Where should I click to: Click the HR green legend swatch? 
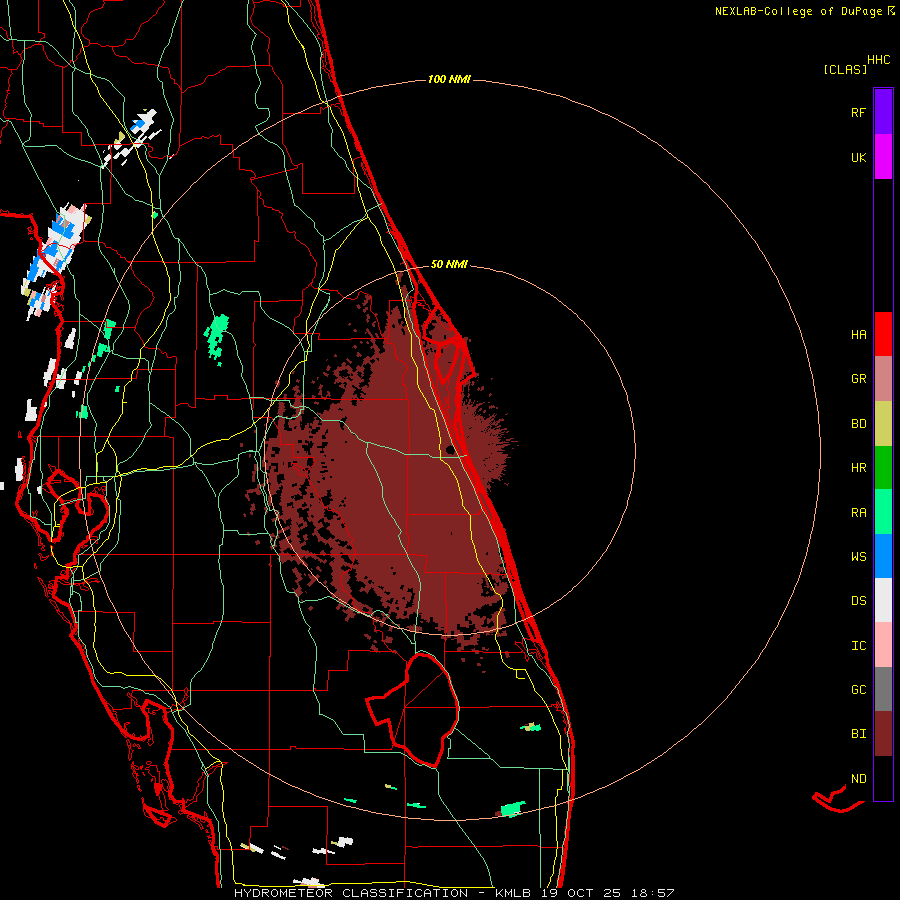point(883,467)
